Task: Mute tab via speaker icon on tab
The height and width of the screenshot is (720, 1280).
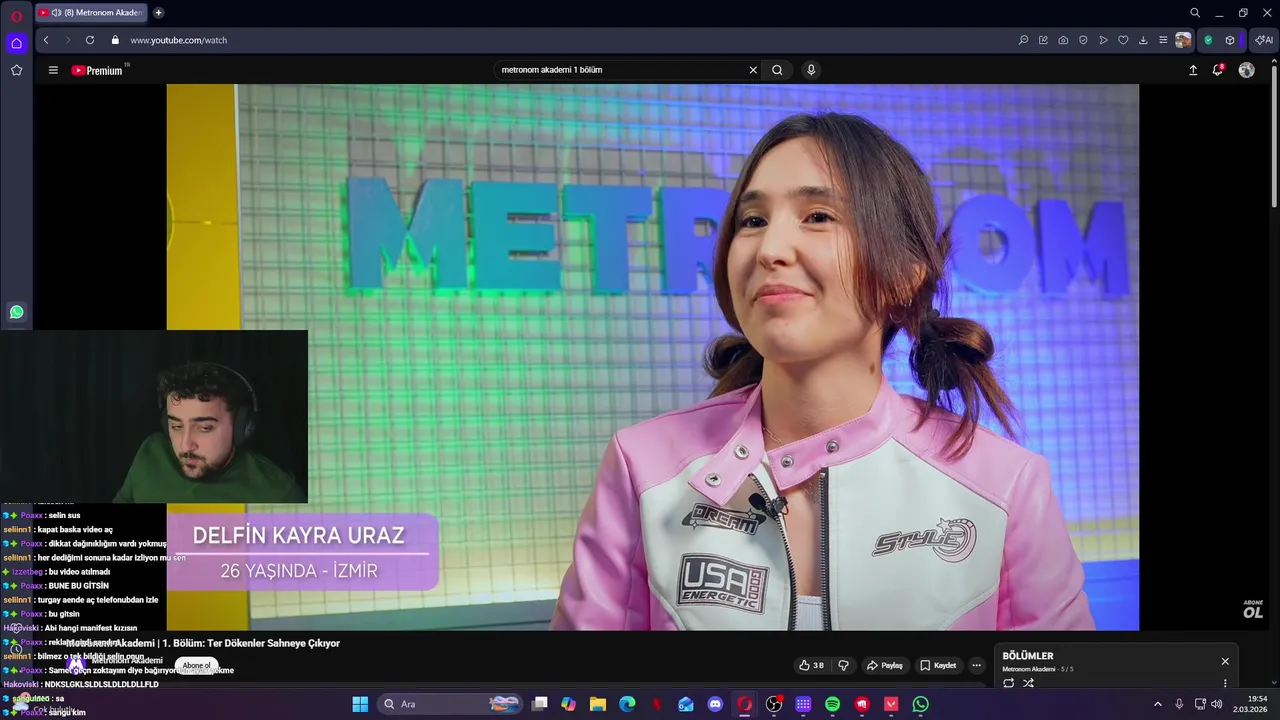Action: point(56,13)
